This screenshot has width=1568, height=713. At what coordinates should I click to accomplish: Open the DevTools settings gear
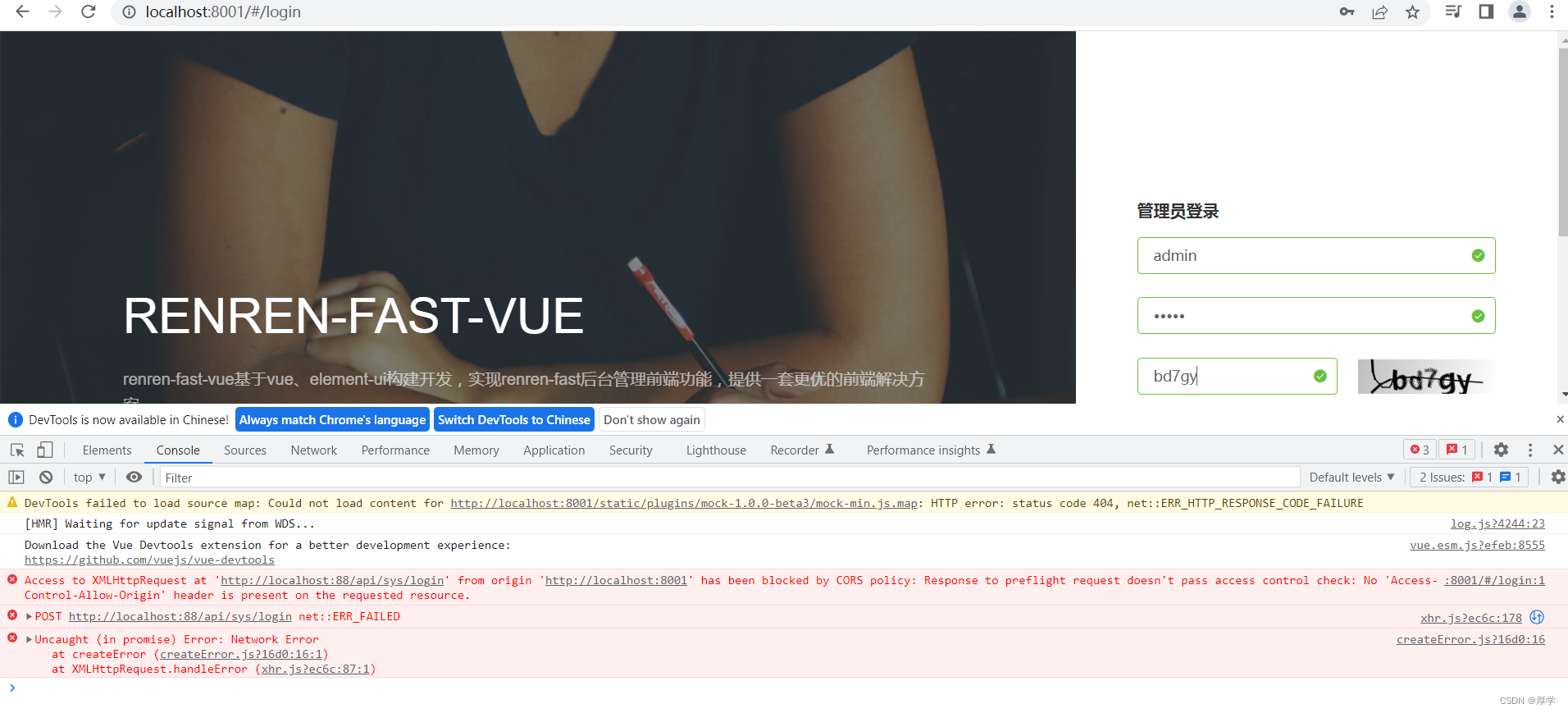tap(1501, 450)
